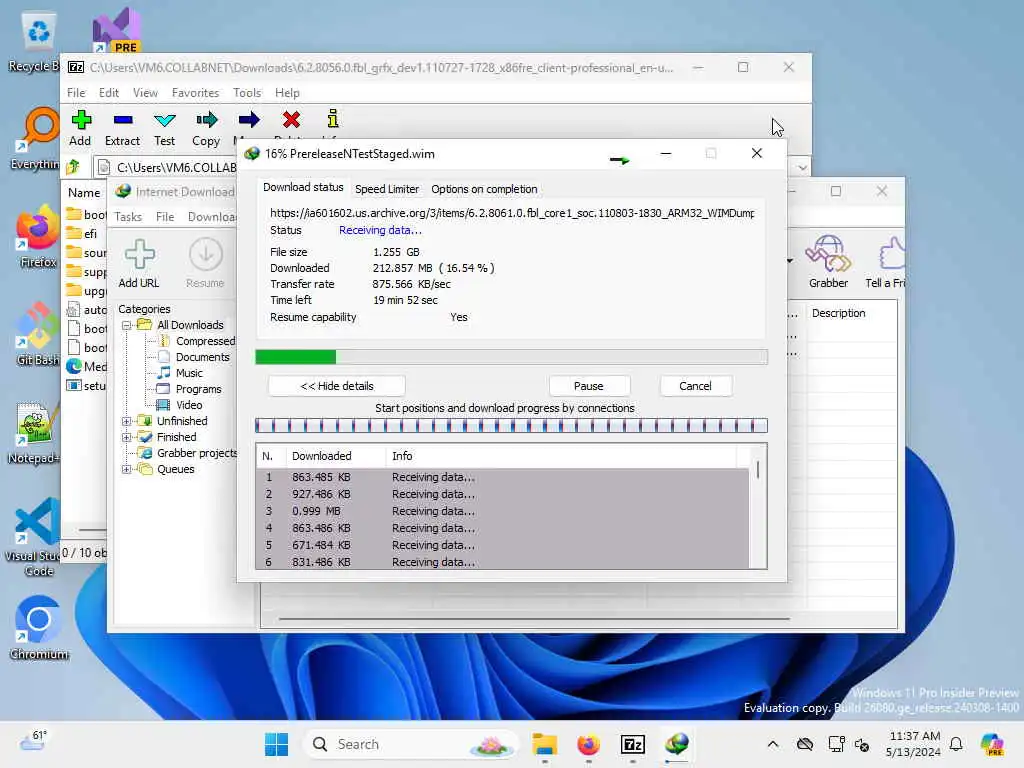Open the 7-Zip address bar dropdown
Image resolution: width=1024 pixels, height=768 pixels.
pos(803,168)
